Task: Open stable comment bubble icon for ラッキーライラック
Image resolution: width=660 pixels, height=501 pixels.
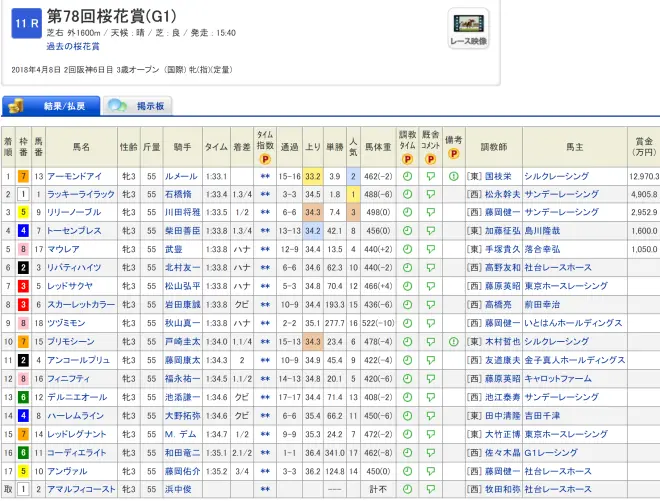Action: pos(431,195)
